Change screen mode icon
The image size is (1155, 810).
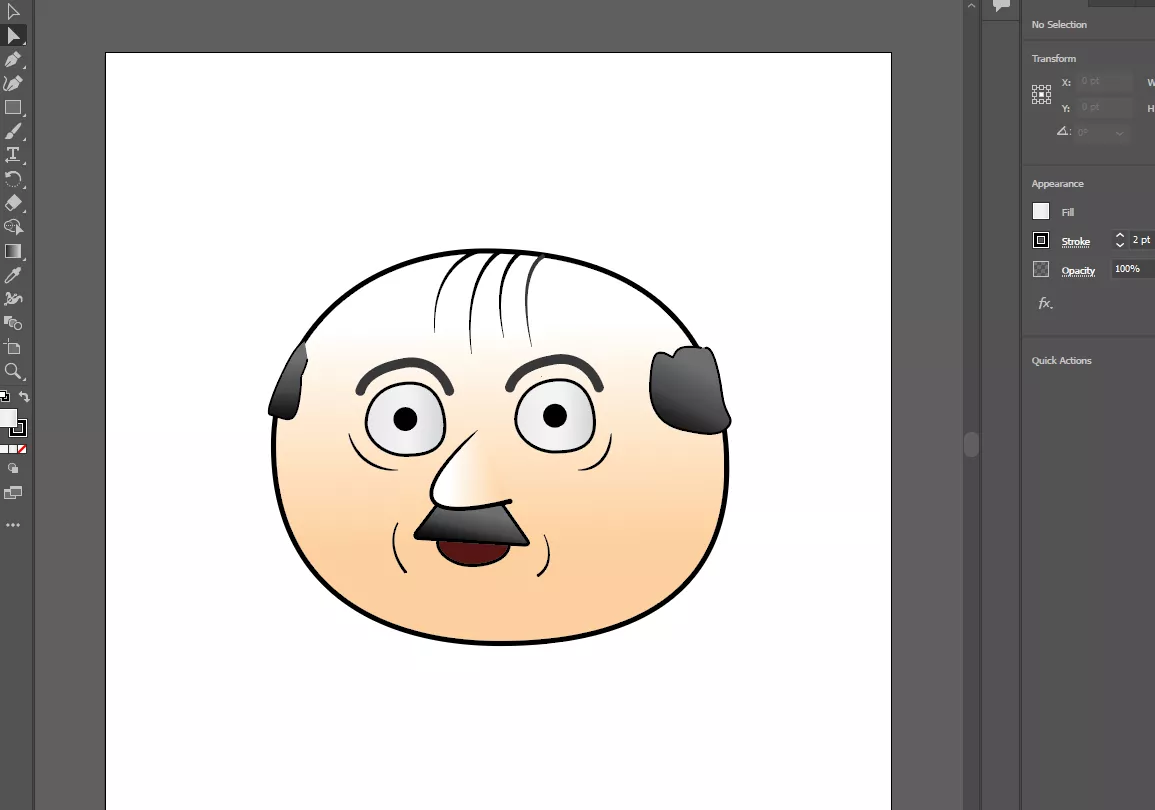tap(13, 493)
